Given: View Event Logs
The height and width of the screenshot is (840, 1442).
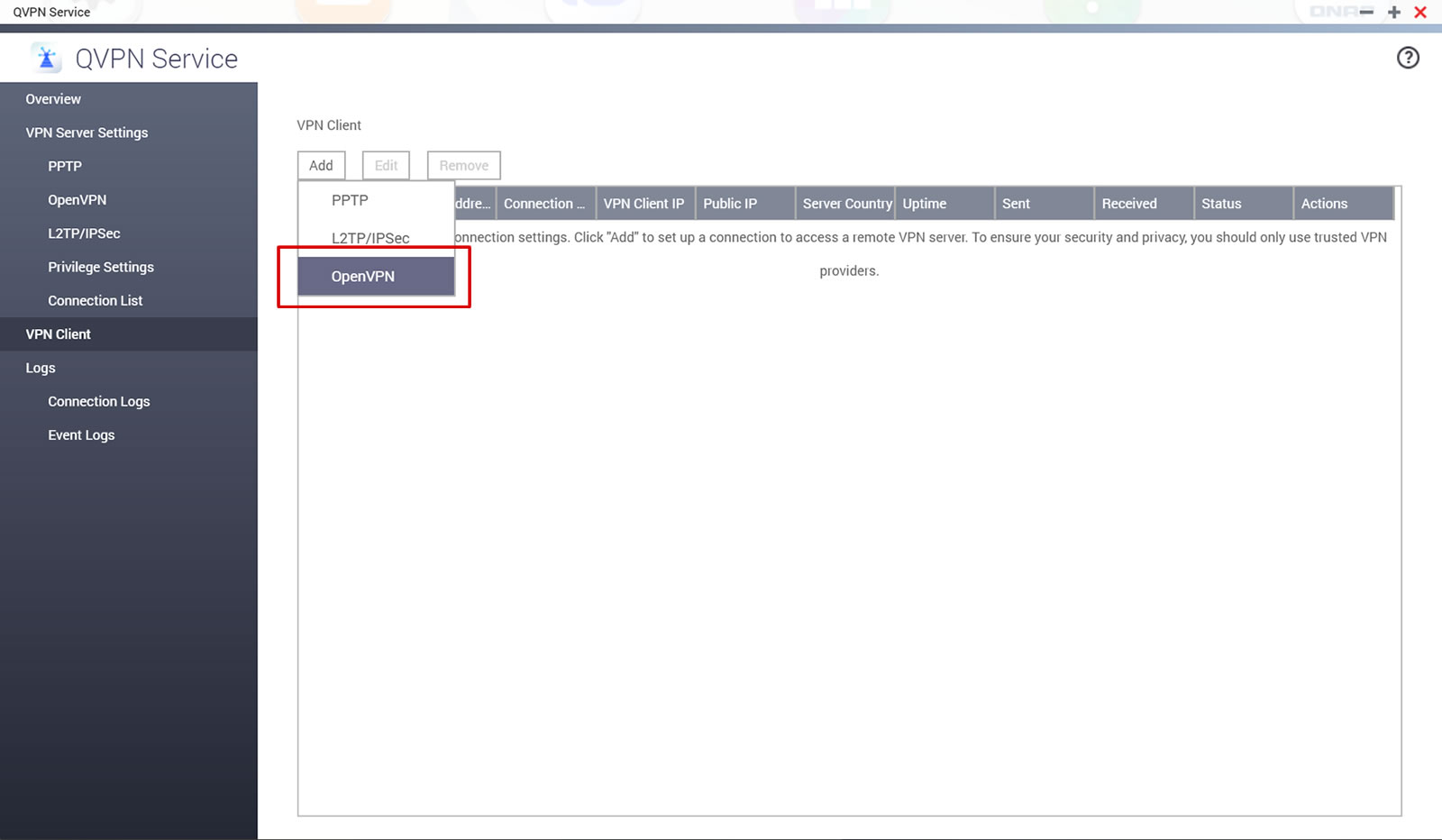Looking at the screenshot, I should [129, 435].
